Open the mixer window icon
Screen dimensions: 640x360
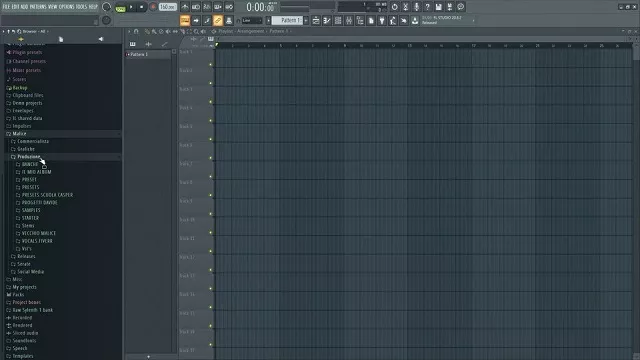(x=349, y=20)
